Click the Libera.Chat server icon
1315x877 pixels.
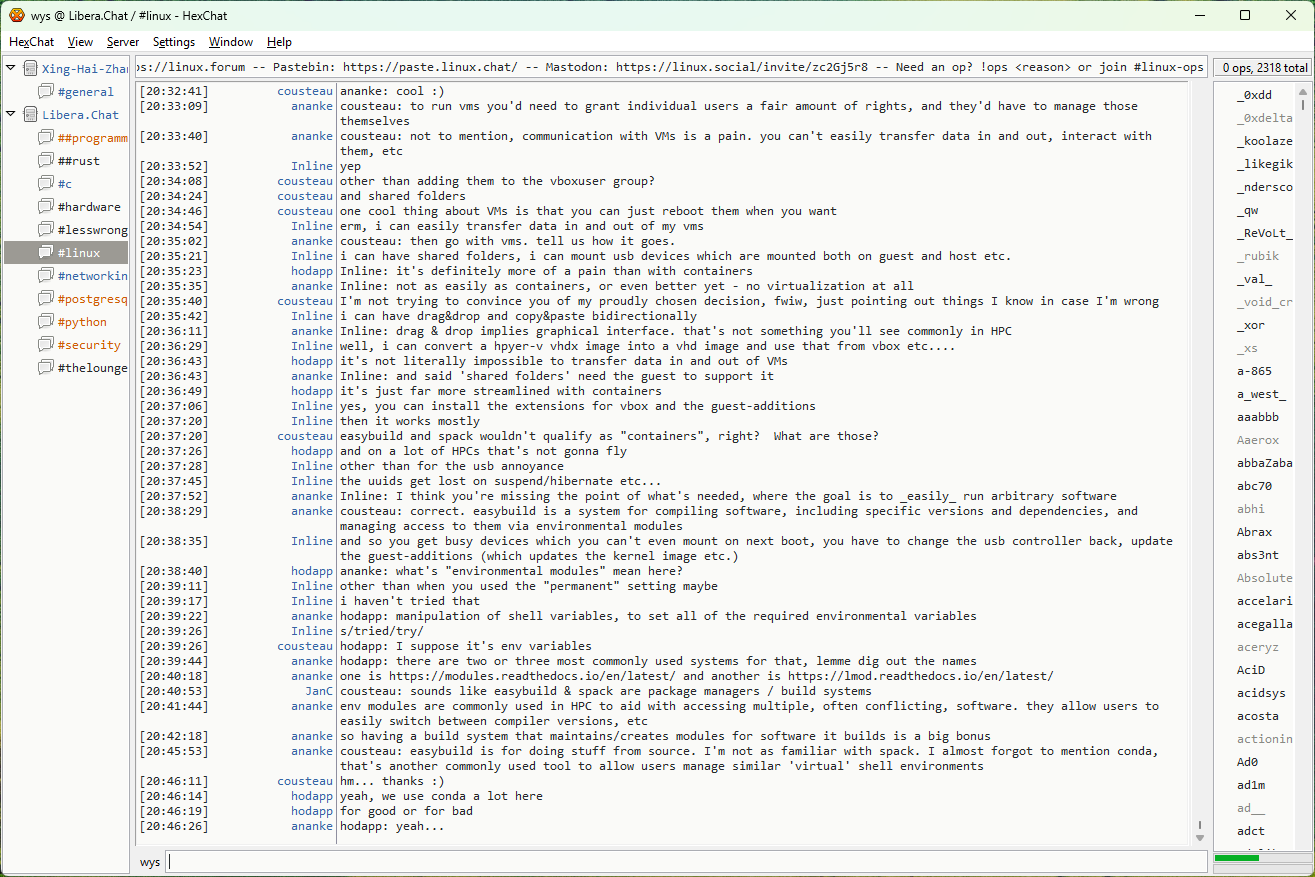[30, 115]
